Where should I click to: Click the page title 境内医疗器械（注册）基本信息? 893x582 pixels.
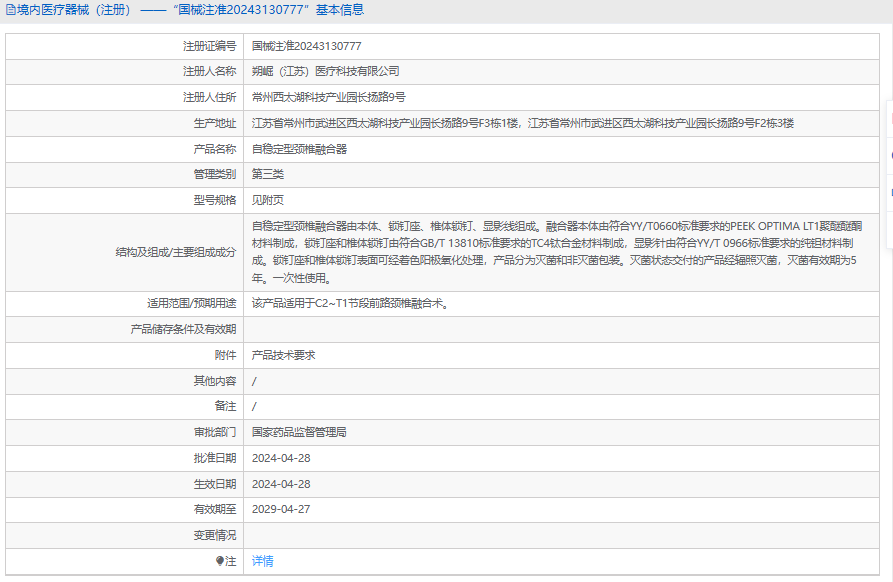[191, 10]
